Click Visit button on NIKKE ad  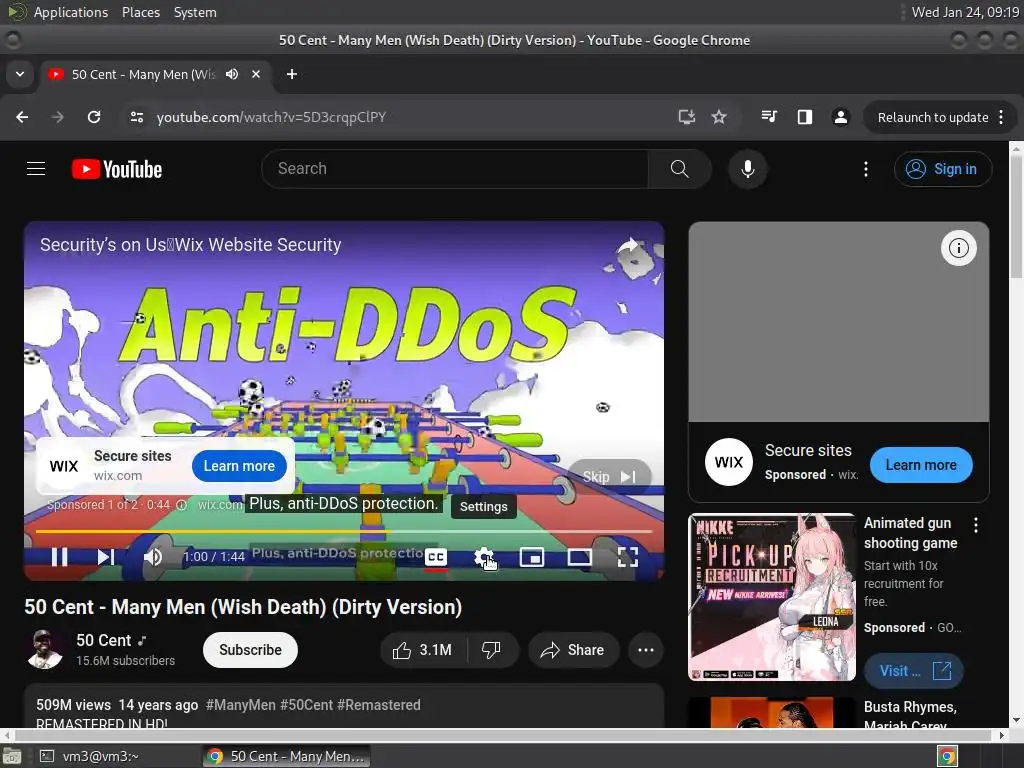tap(914, 671)
